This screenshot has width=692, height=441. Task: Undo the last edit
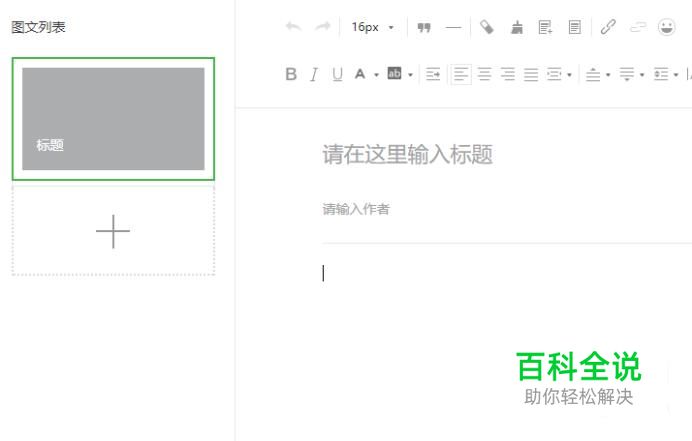pyautogui.click(x=293, y=27)
